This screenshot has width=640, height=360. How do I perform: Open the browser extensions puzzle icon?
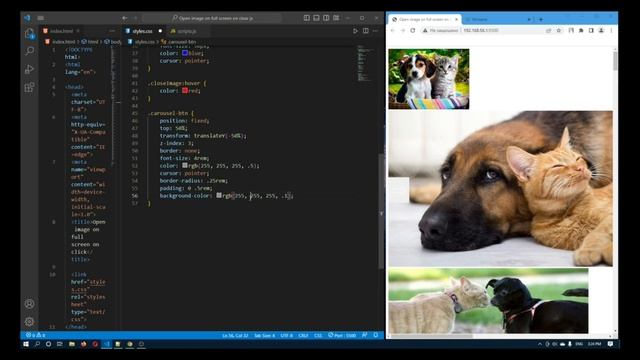coord(581,31)
